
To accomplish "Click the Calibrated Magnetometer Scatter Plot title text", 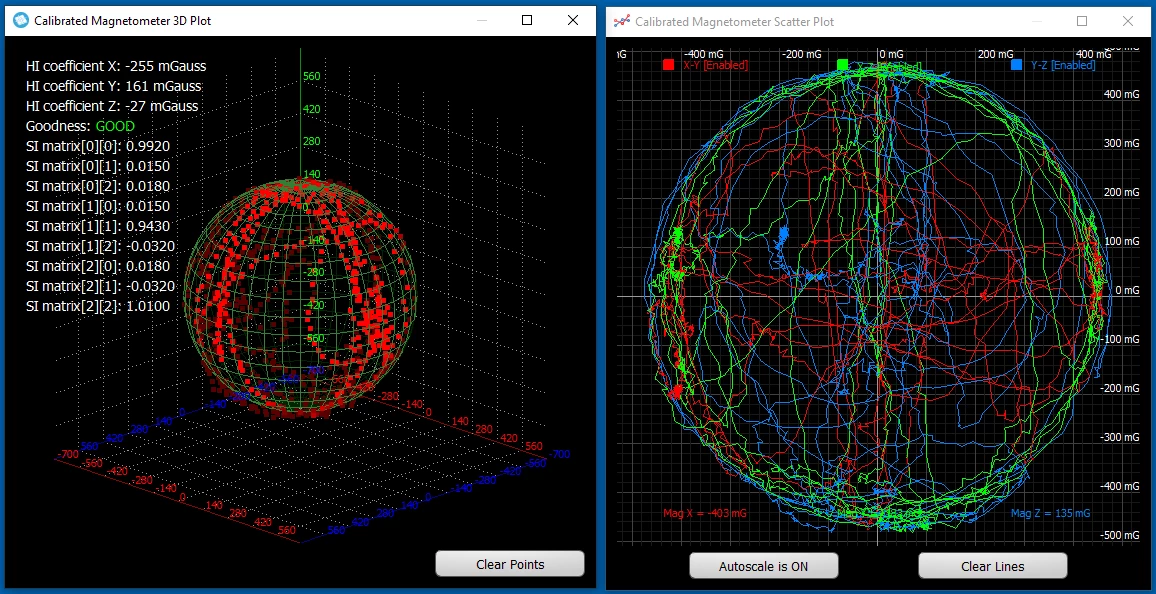I will [x=735, y=21].
